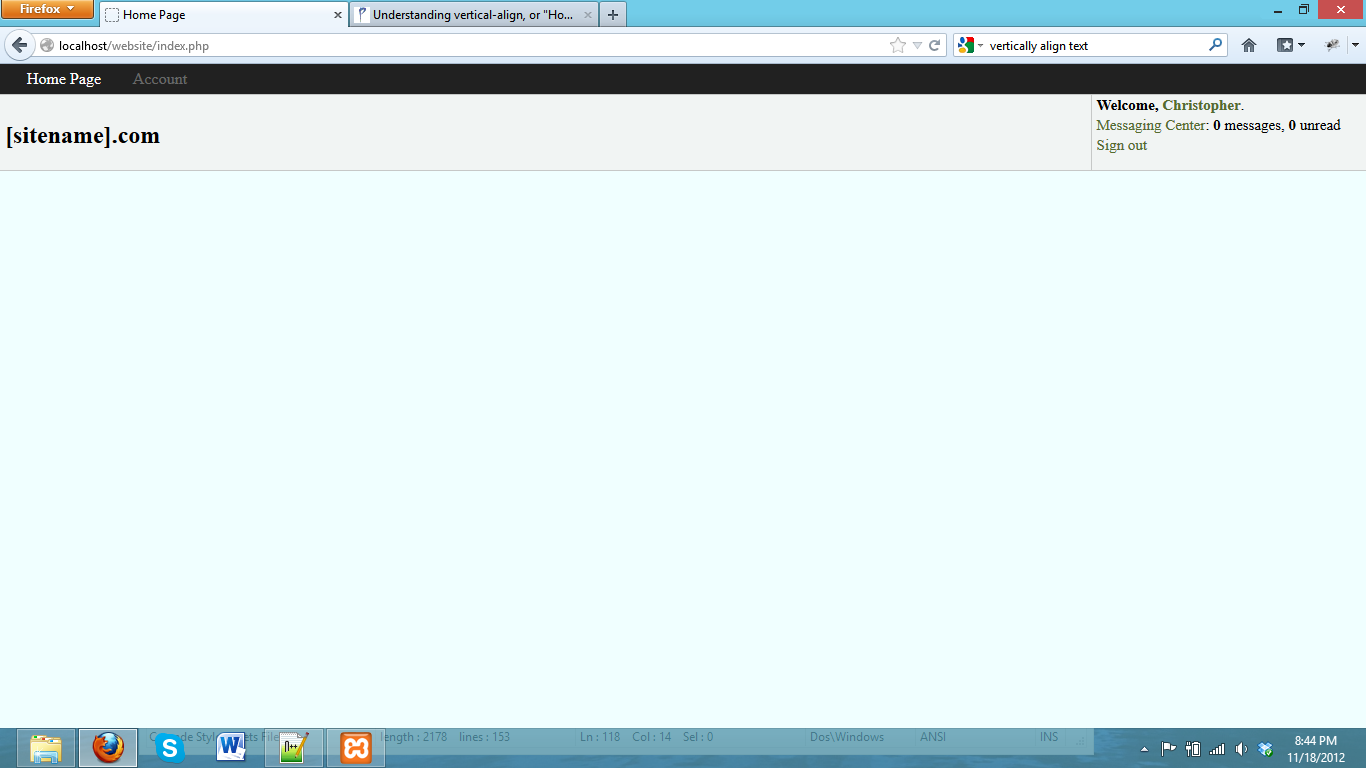Open Notepad++ from the taskbar
This screenshot has height=768, width=1366.
(x=294, y=747)
